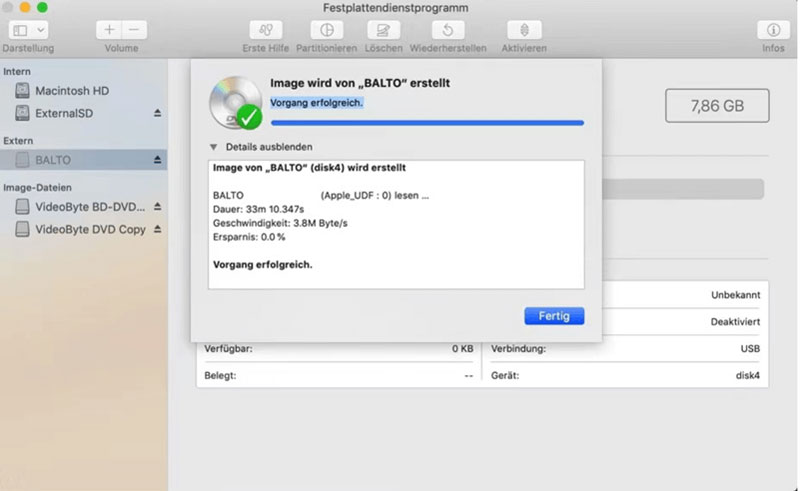Click the blue progress bar

[427, 123]
